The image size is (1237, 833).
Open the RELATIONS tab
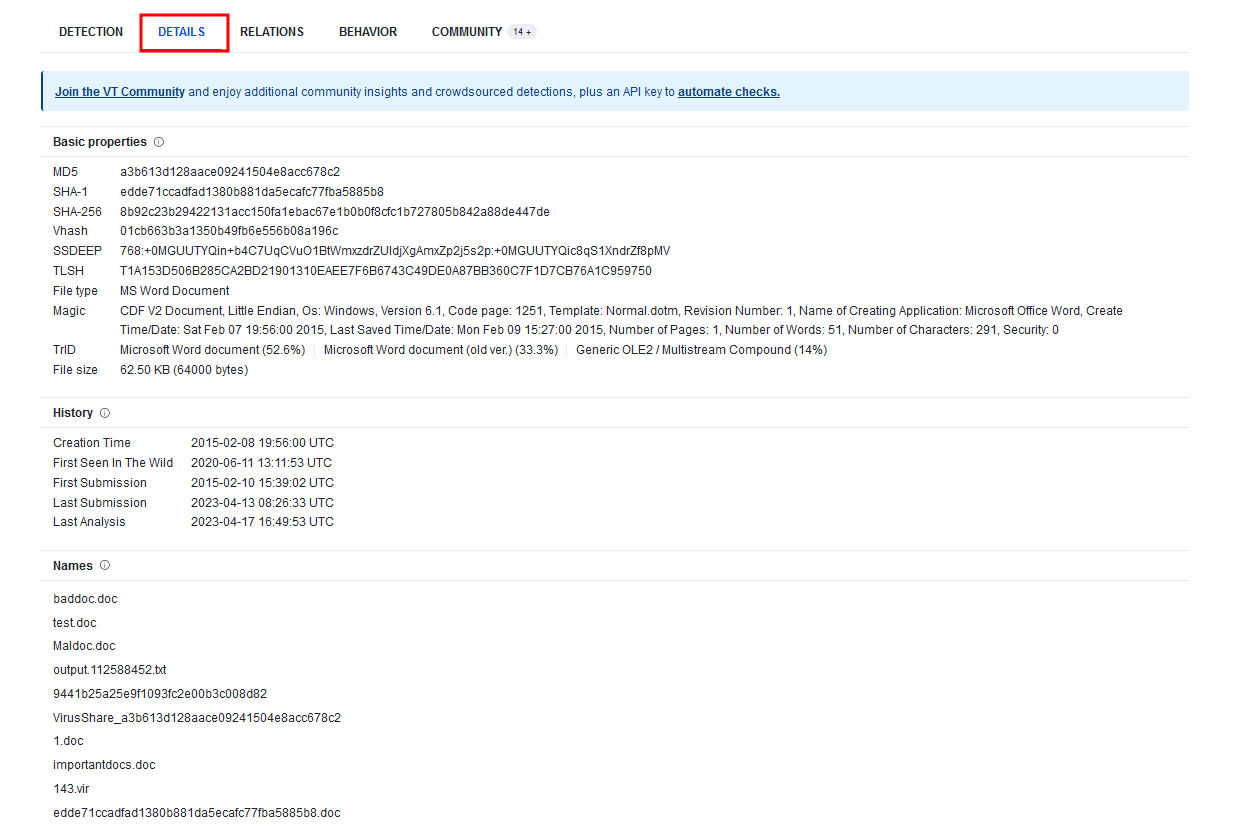pyautogui.click(x=272, y=31)
